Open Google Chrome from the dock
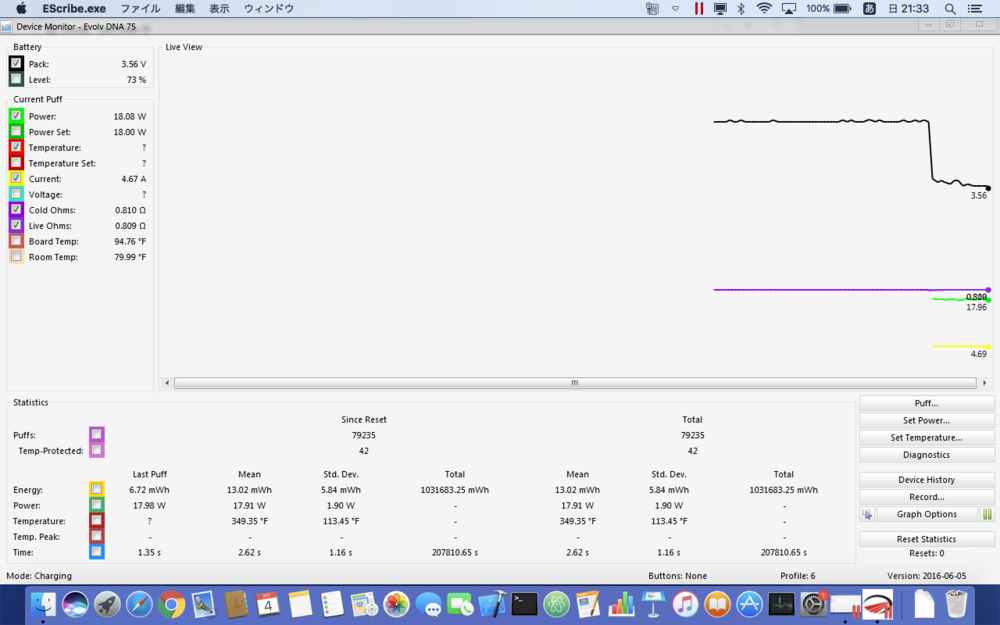 (172, 603)
